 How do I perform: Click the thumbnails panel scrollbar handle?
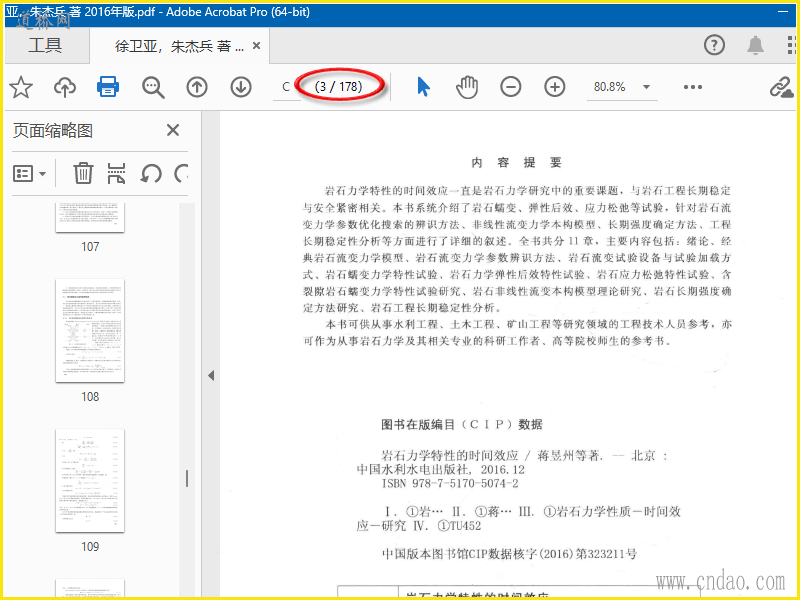[187, 479]
